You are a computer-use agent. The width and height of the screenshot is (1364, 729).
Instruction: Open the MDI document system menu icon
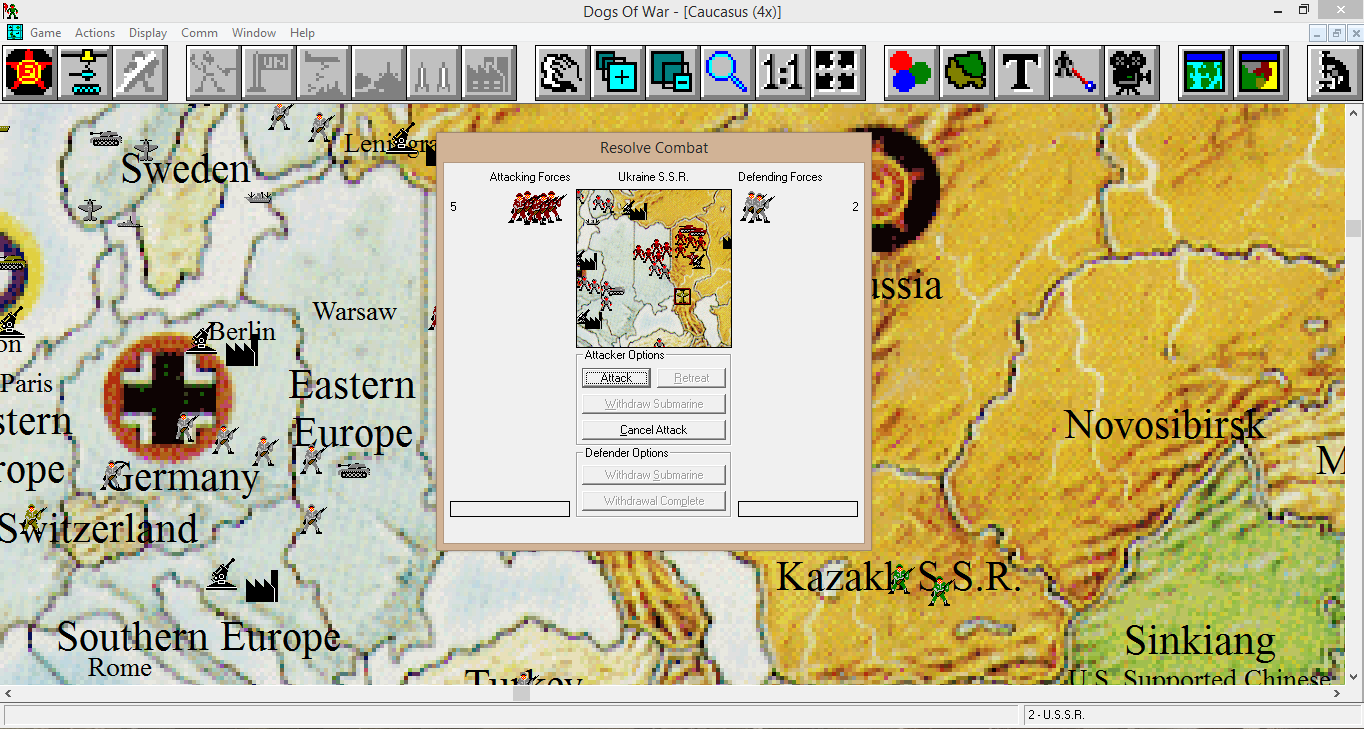14,33
